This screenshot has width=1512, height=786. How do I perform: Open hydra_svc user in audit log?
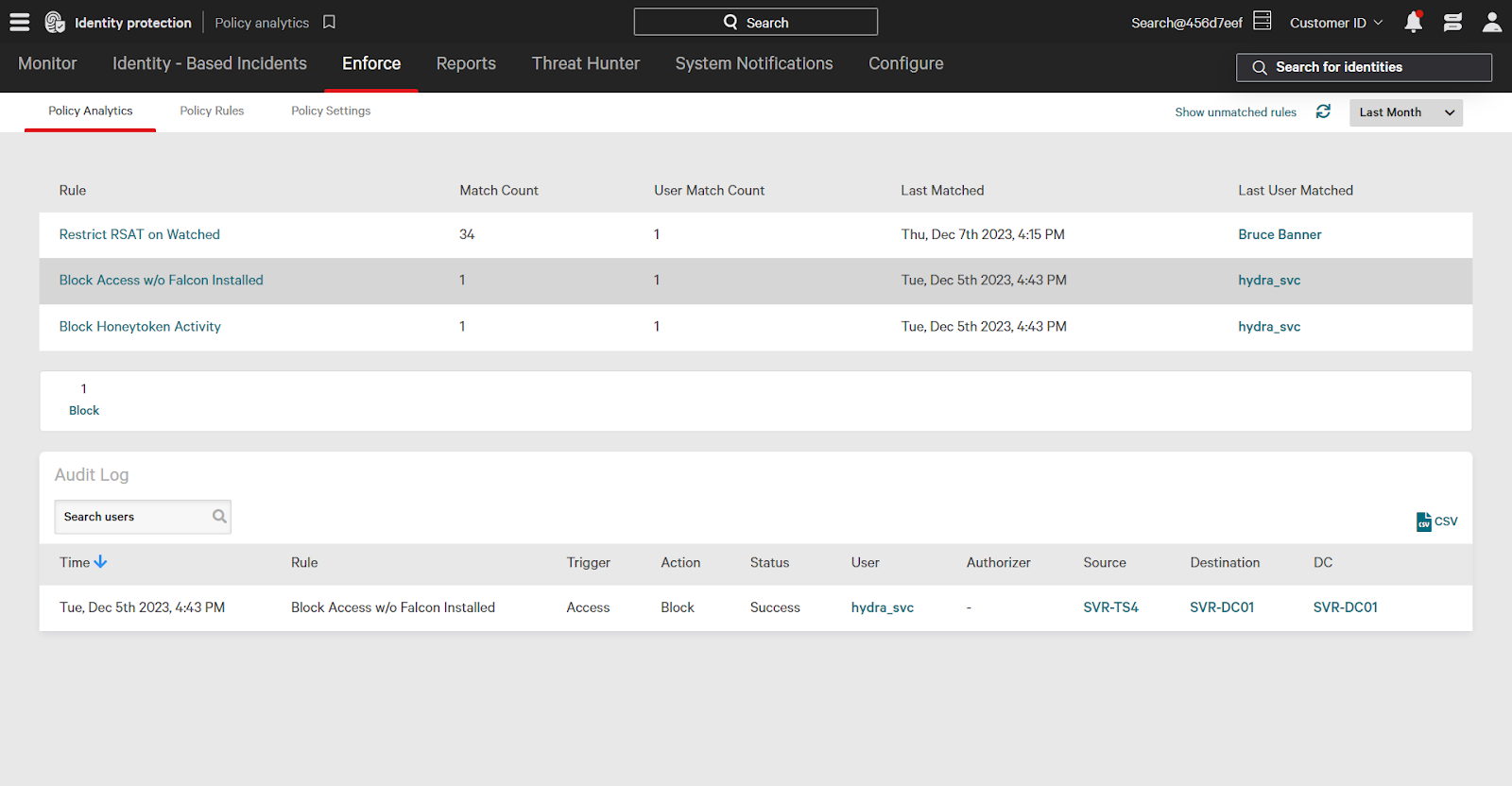tap(883, 607)
